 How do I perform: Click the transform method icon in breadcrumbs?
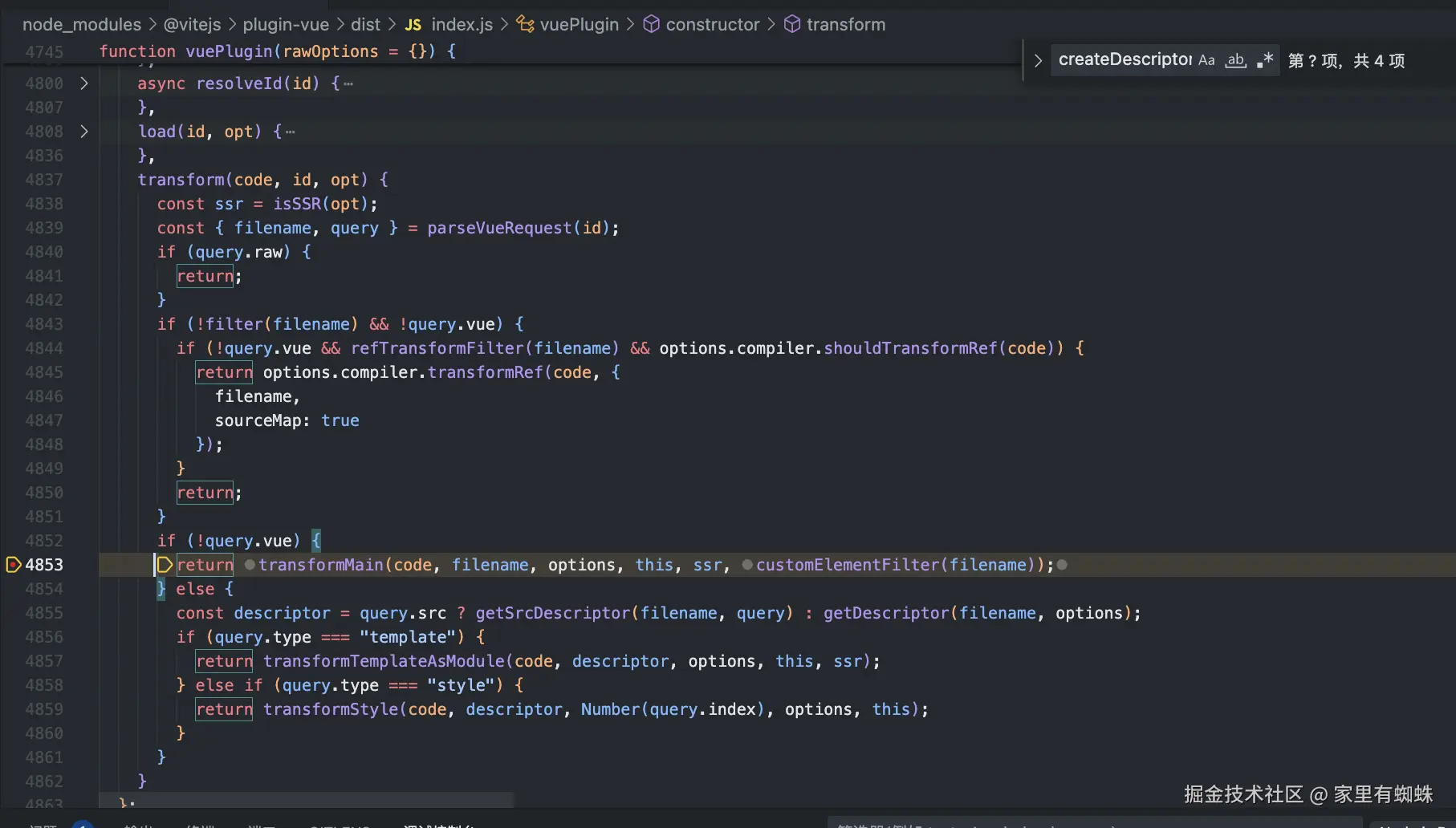[791, 25]
